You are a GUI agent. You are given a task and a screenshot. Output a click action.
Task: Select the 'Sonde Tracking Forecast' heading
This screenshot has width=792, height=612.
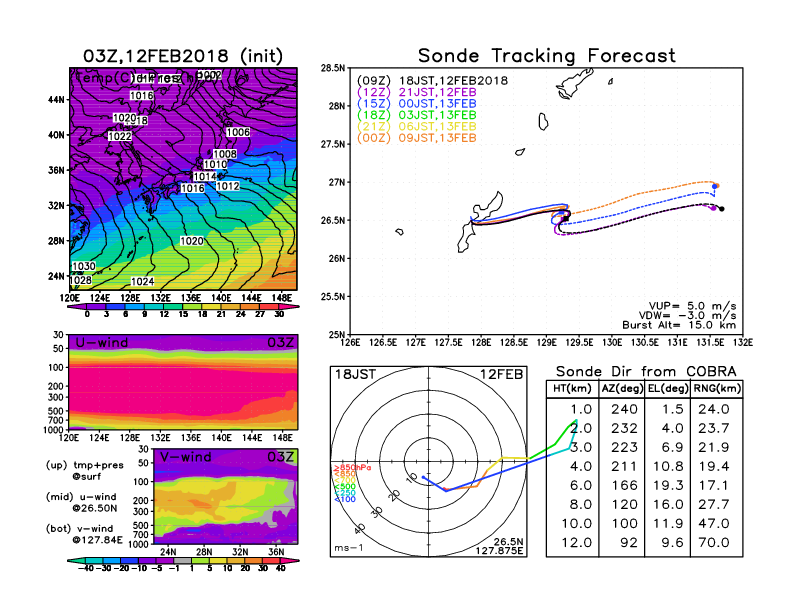[547, 56]
